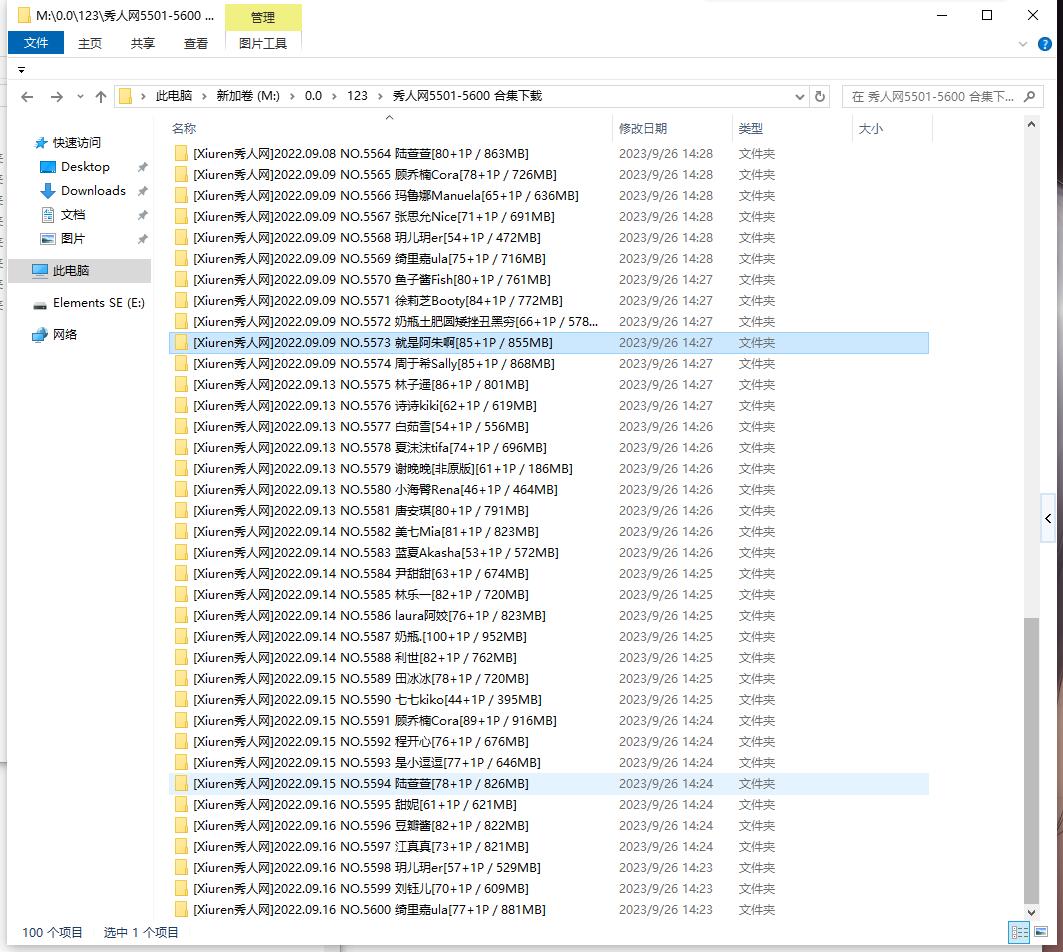
Task: Switch to the 主页 ribbon tab
Action: (x=89, y=43)
